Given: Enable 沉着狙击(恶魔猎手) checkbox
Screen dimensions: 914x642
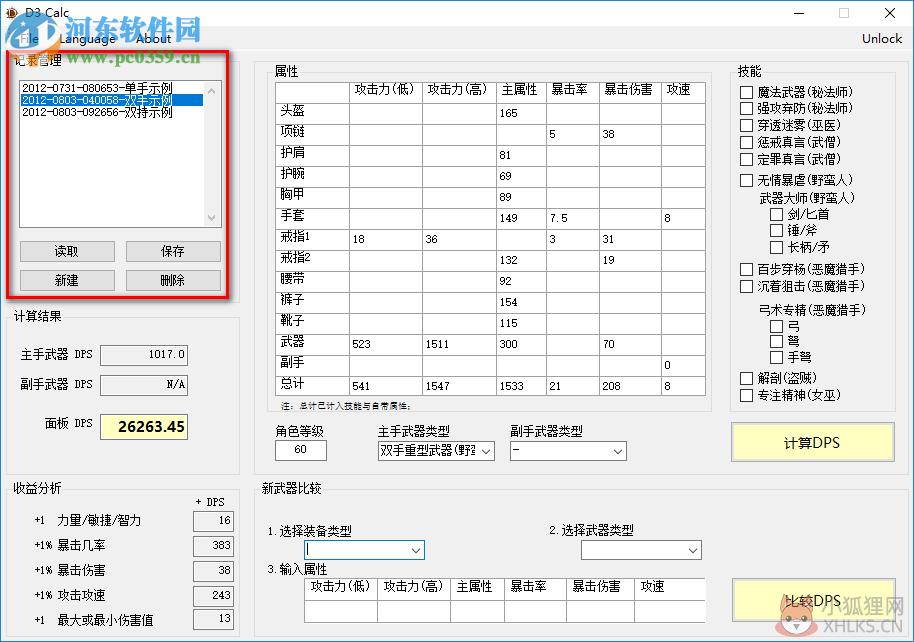Looking at the screenshot, I should click(746, 286).
